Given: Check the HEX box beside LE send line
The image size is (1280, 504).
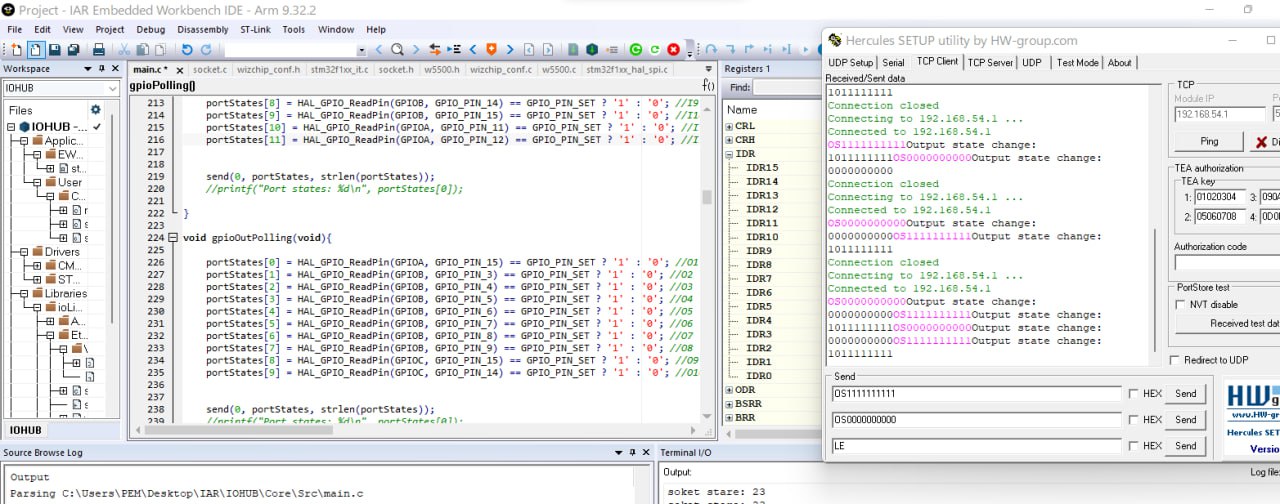Looking at the screenshot, I should (x=1133, y=446).
